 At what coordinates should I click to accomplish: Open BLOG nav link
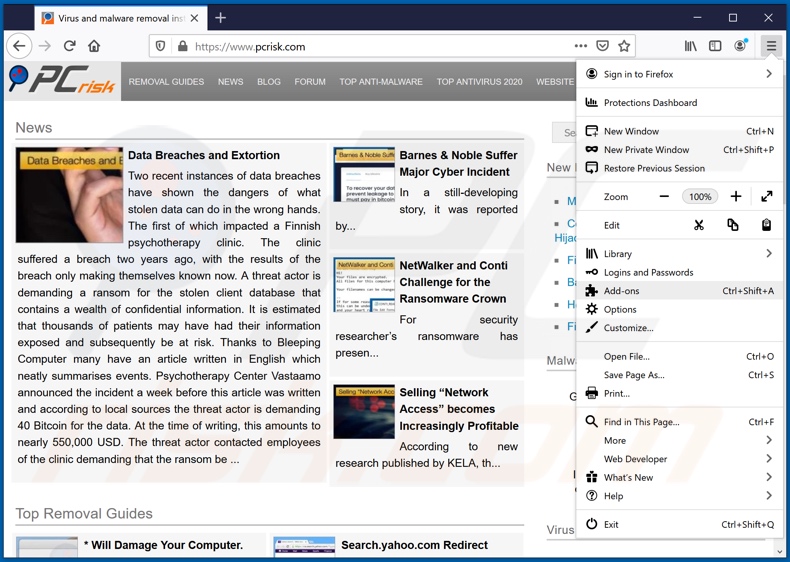click(269, 82)
